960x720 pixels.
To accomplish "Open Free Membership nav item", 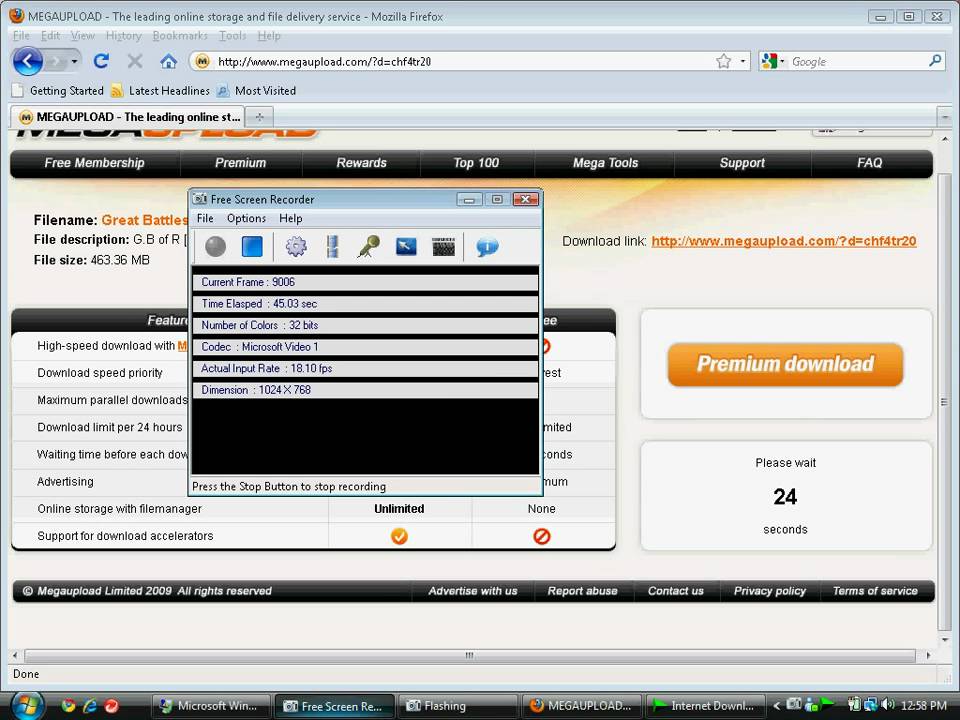I will [94, 163].
